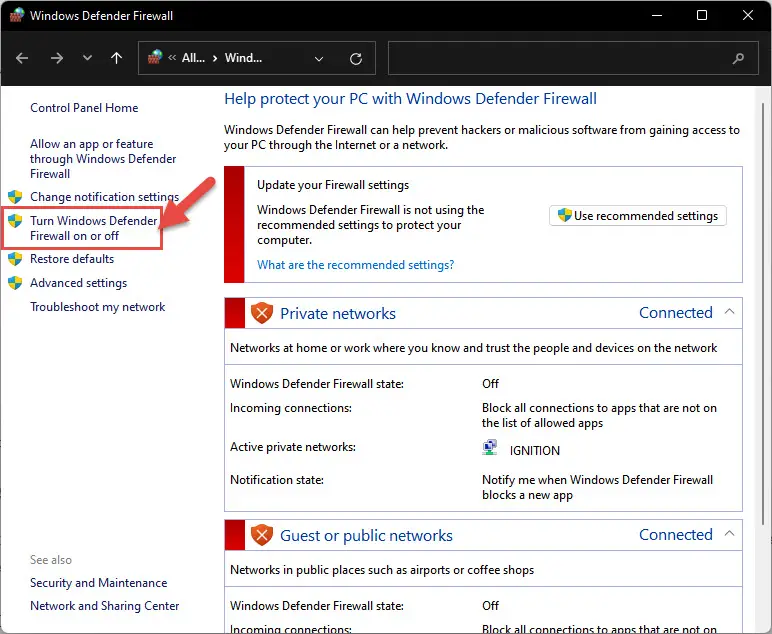The image size is (772, 634).
Task: Click the vertical scrollbar
Action: point(763,315)
